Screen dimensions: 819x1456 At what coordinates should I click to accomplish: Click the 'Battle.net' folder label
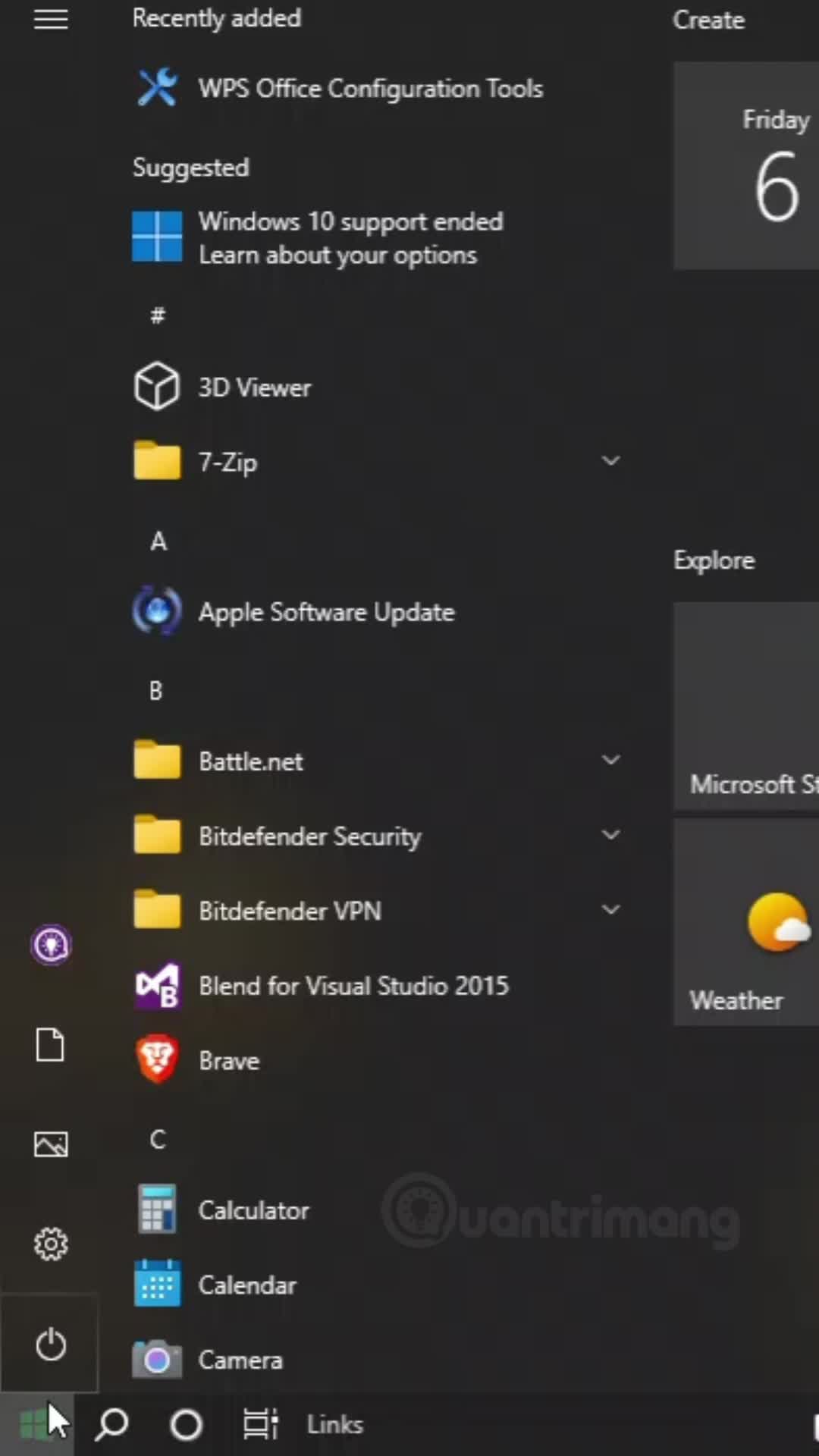(251, 761)
